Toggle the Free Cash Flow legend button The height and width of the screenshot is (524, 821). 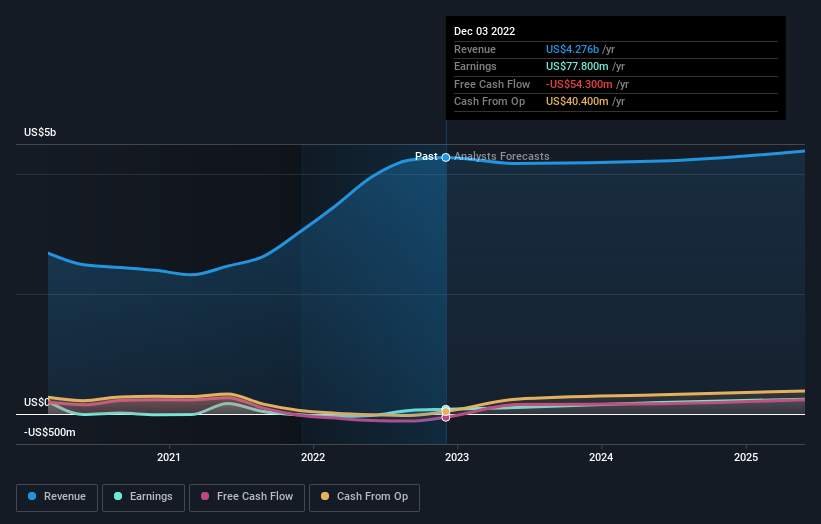coord(247,497)
